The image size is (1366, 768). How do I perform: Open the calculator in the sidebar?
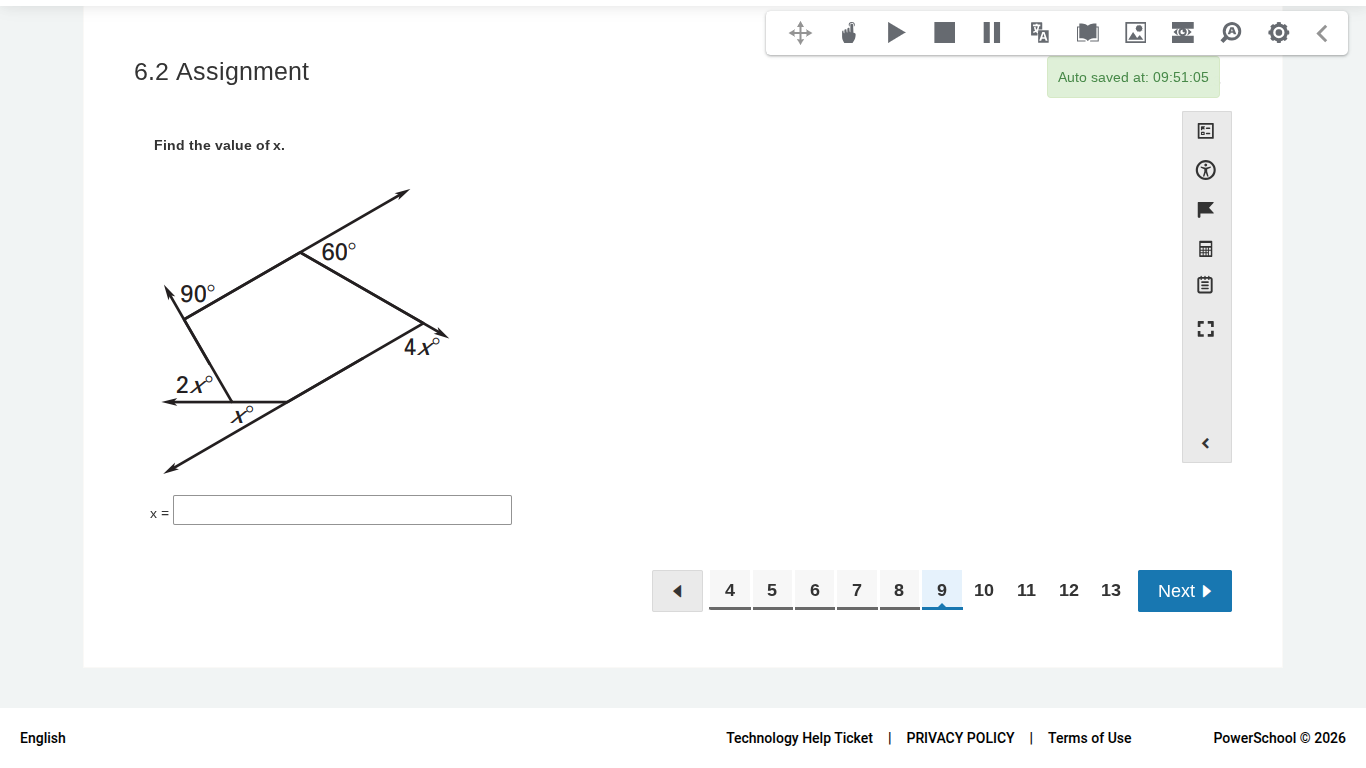coord(1206,248)
